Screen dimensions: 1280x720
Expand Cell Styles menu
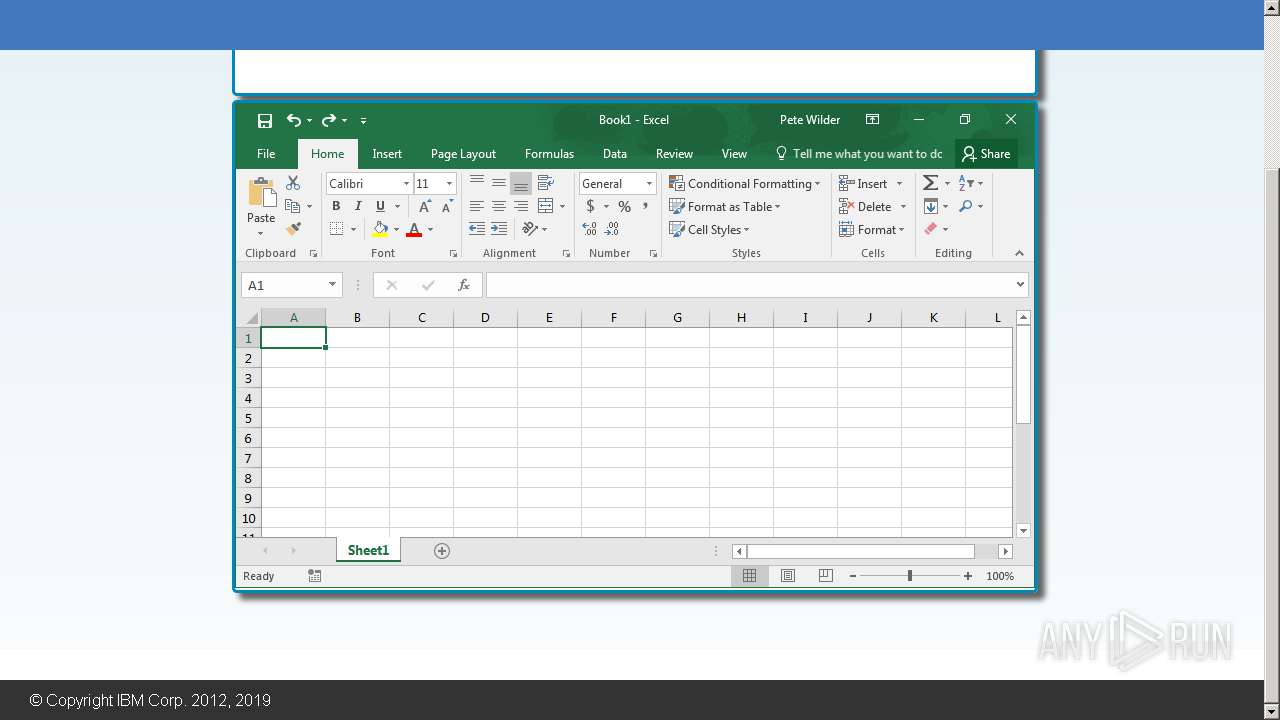[709, 229]
